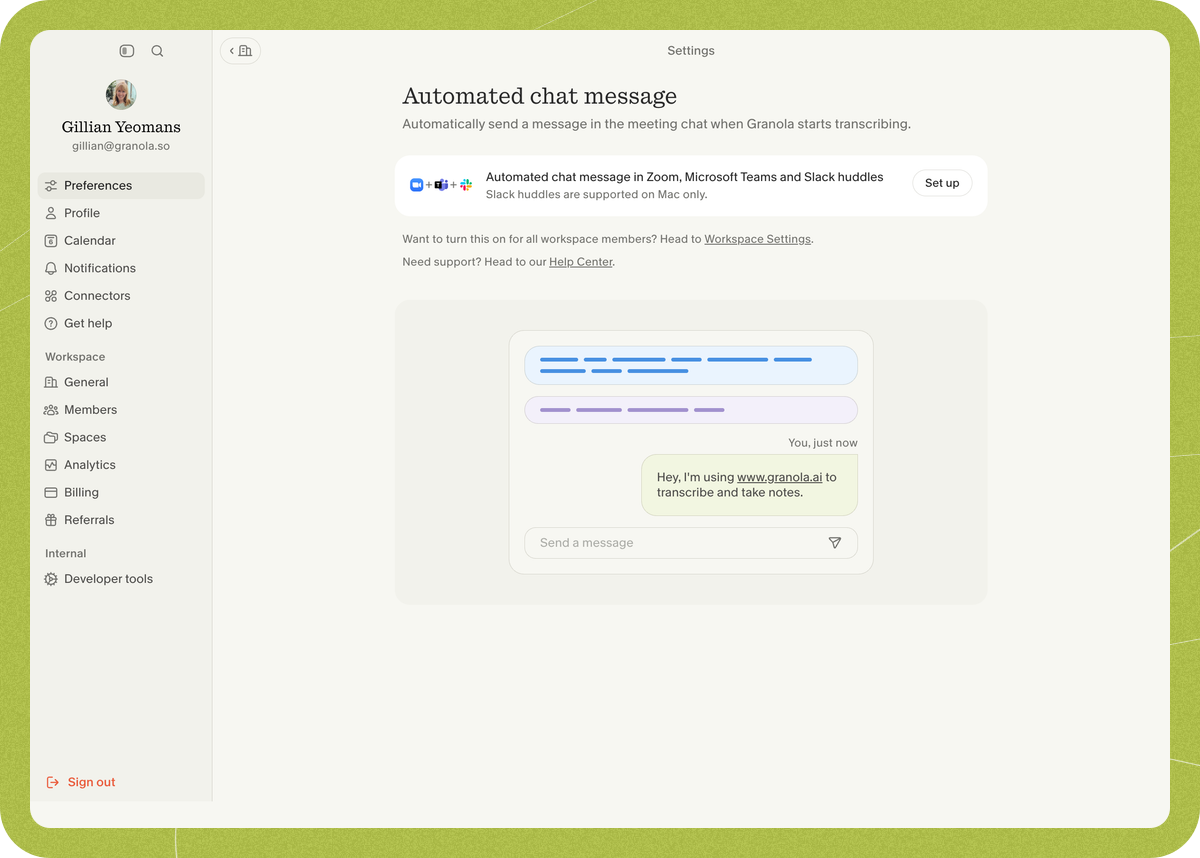Screen dimensions: 1200x858
Task: Click the Preferences label in the sidebar
Action: pyautogui.click(x=98, y=186)
